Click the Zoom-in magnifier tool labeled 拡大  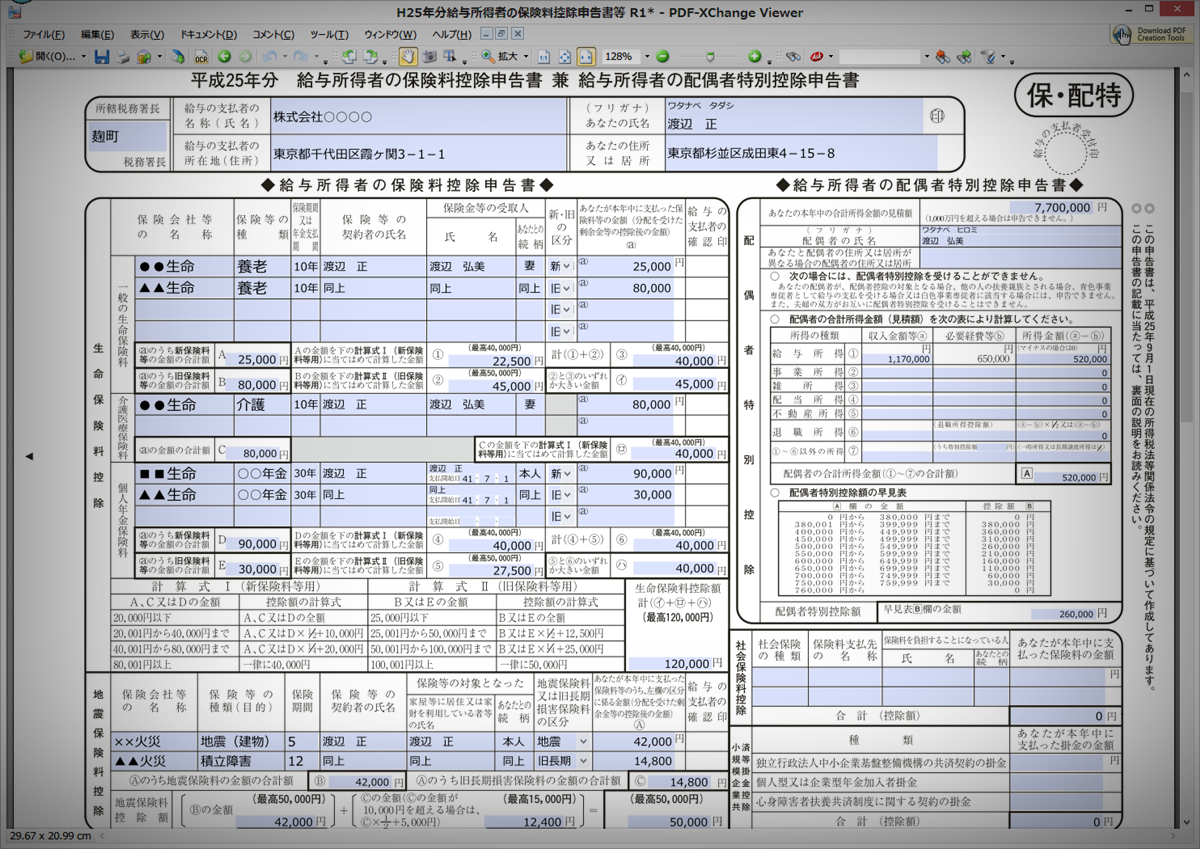pos(498,56)
